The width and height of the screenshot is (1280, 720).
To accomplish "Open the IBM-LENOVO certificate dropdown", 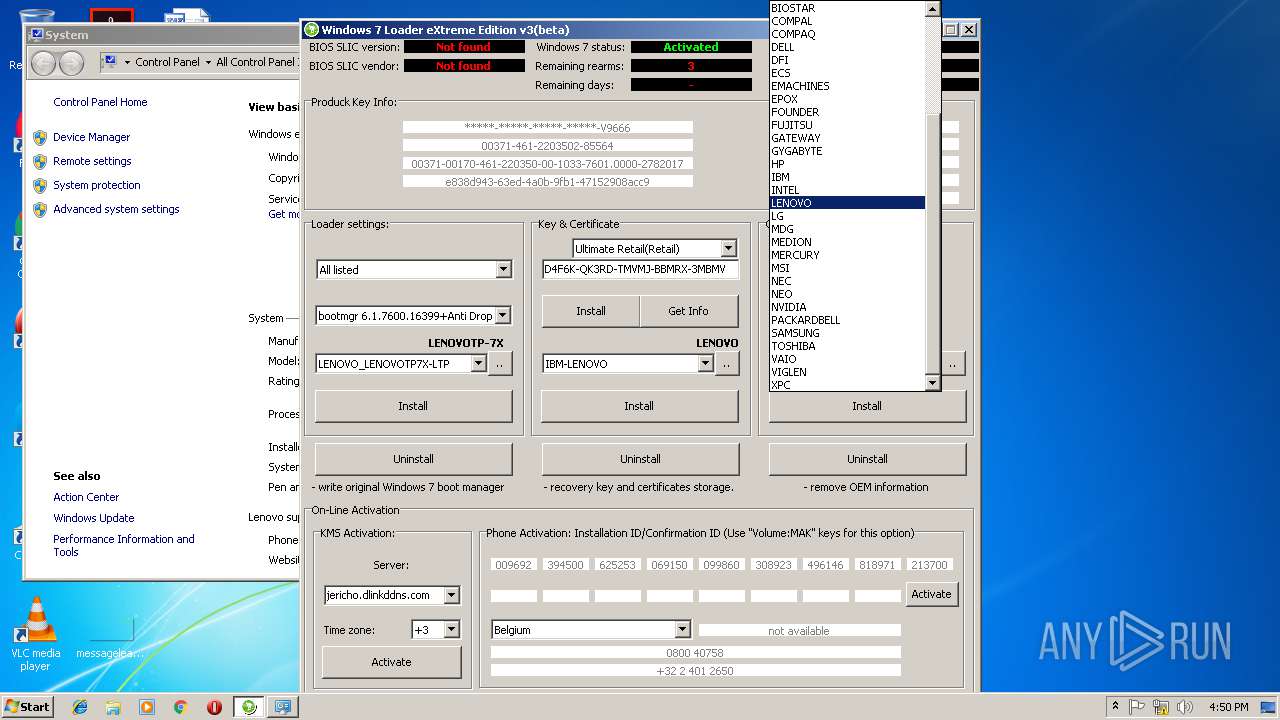I will point(705,364).
